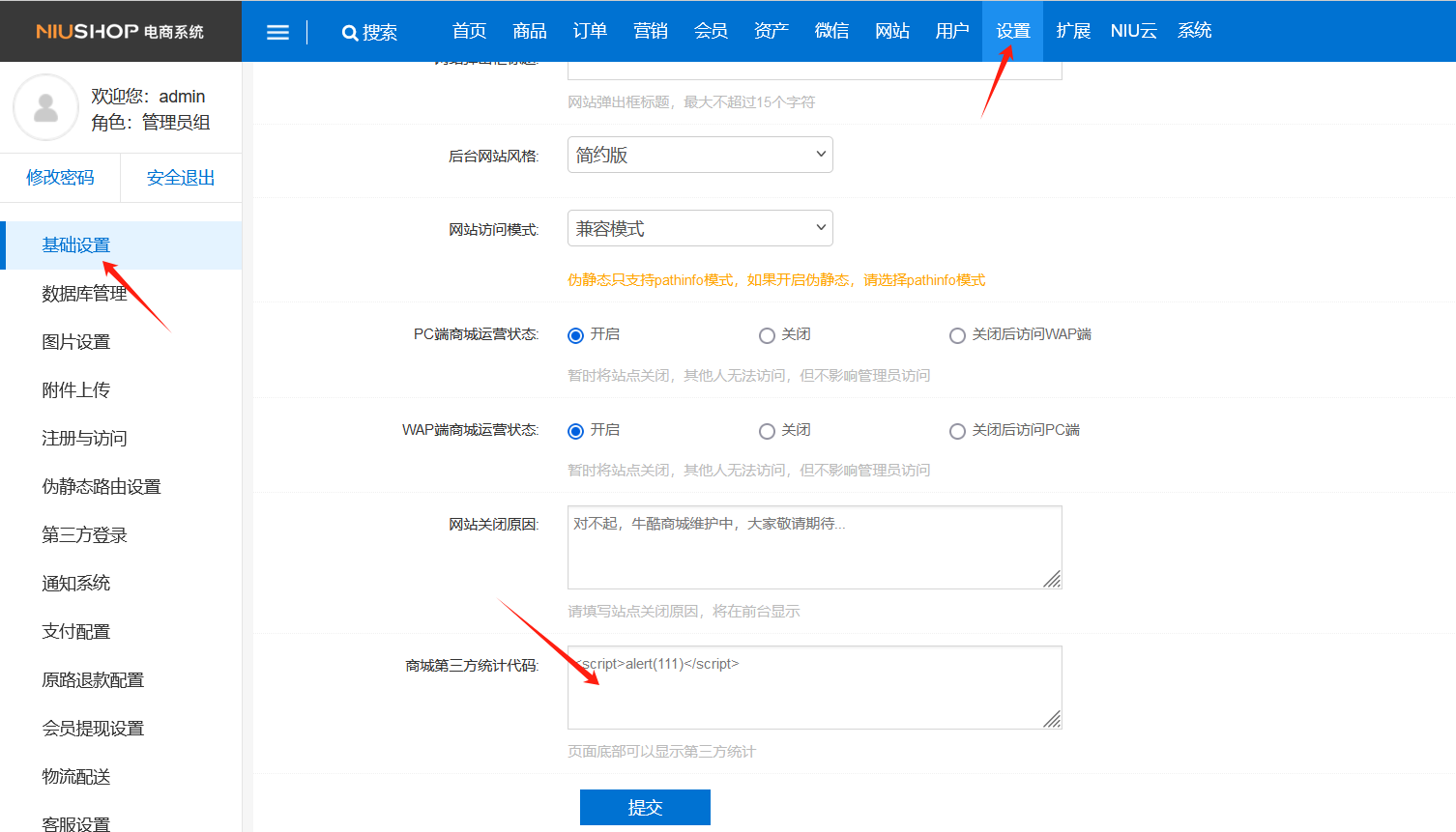Click the 提交 submit button
1456x832 pixels.
click(645, 807)
